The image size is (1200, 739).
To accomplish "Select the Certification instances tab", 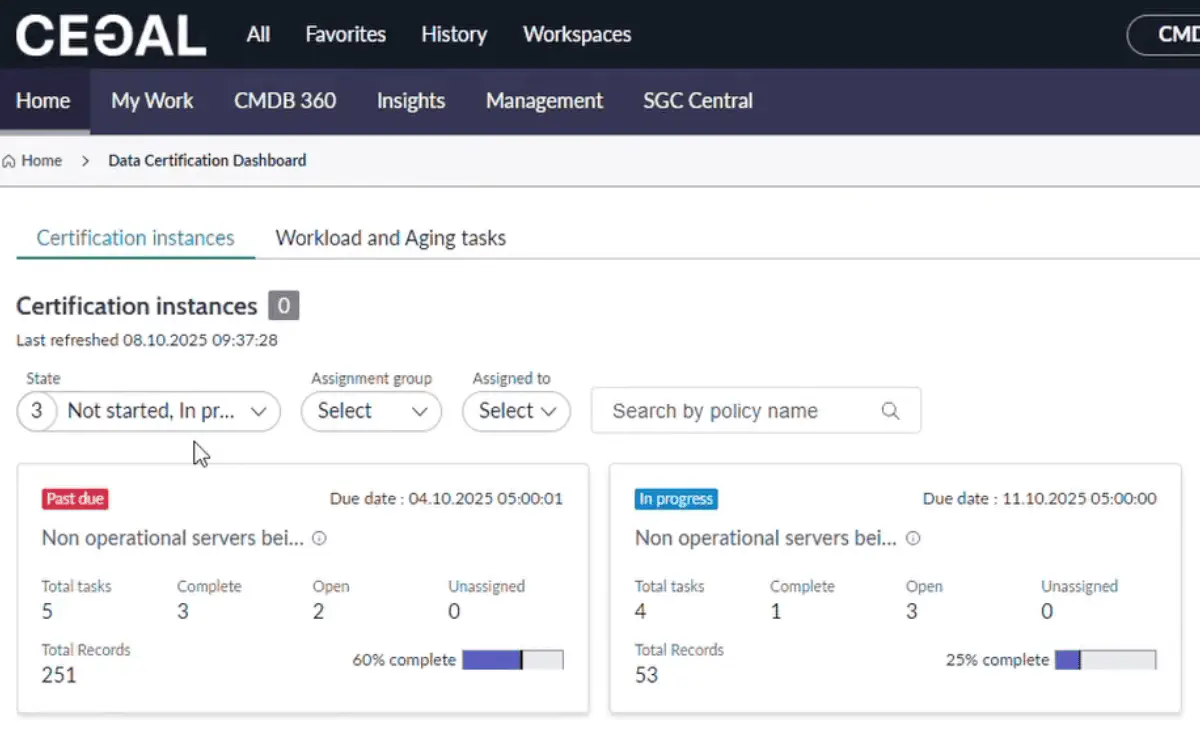I will point(135,238).
